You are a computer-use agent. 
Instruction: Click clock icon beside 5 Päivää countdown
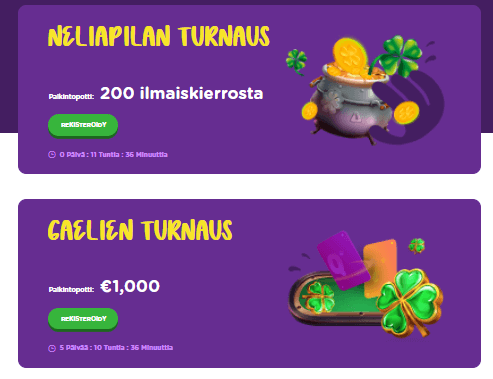point(52,348)
